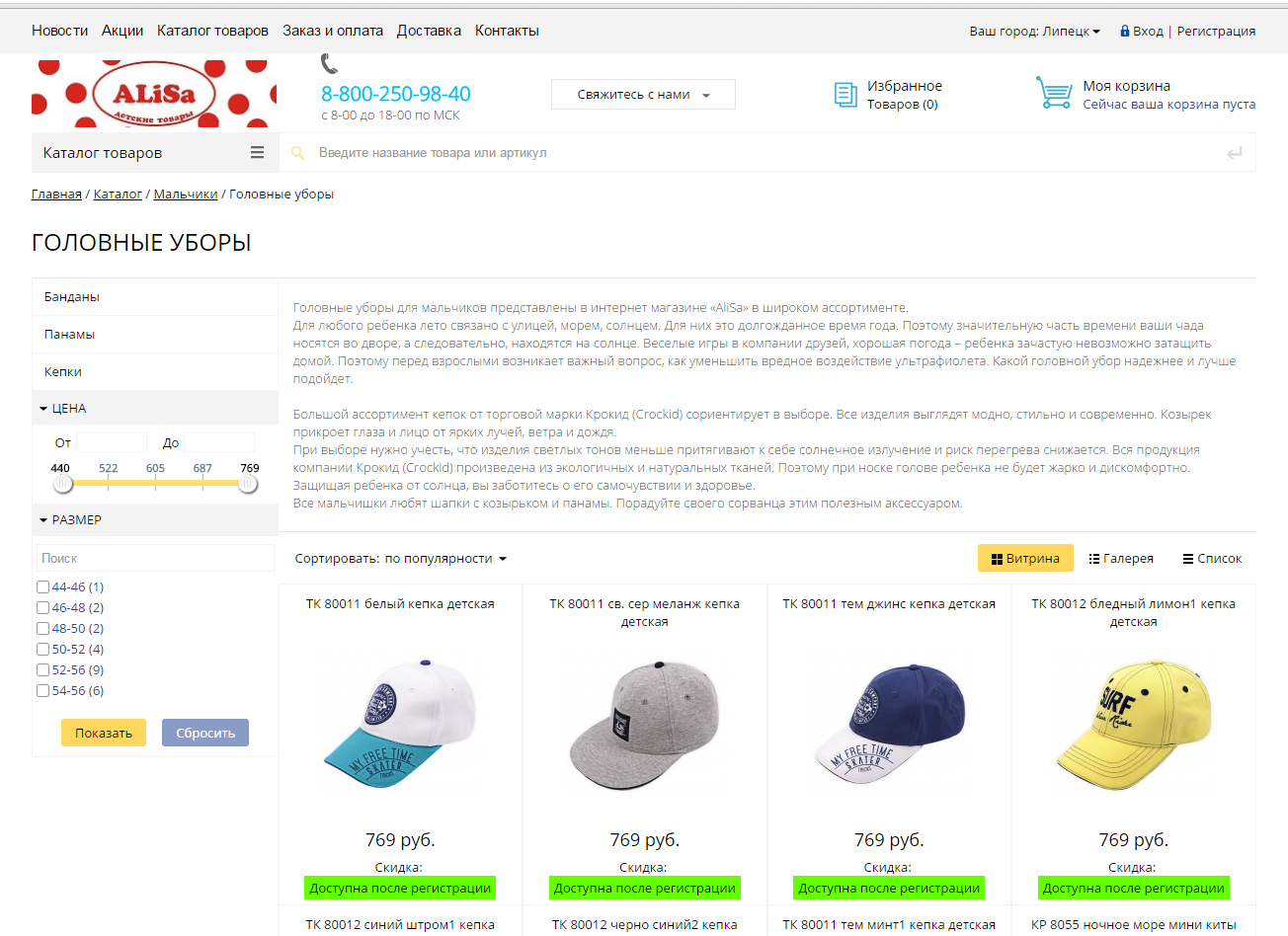Open the favorites list icon
Image resolution: width=1288 pixels, height=936 pixels.
(x=845, y=95)
